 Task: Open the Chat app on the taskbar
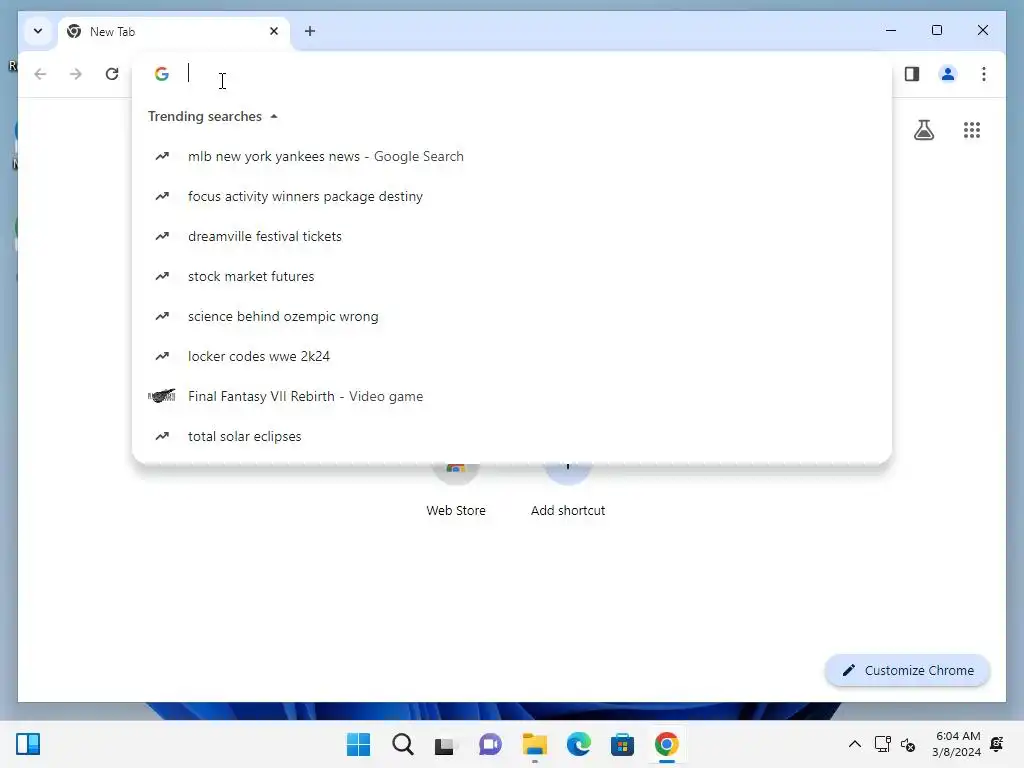pos(490,744)
